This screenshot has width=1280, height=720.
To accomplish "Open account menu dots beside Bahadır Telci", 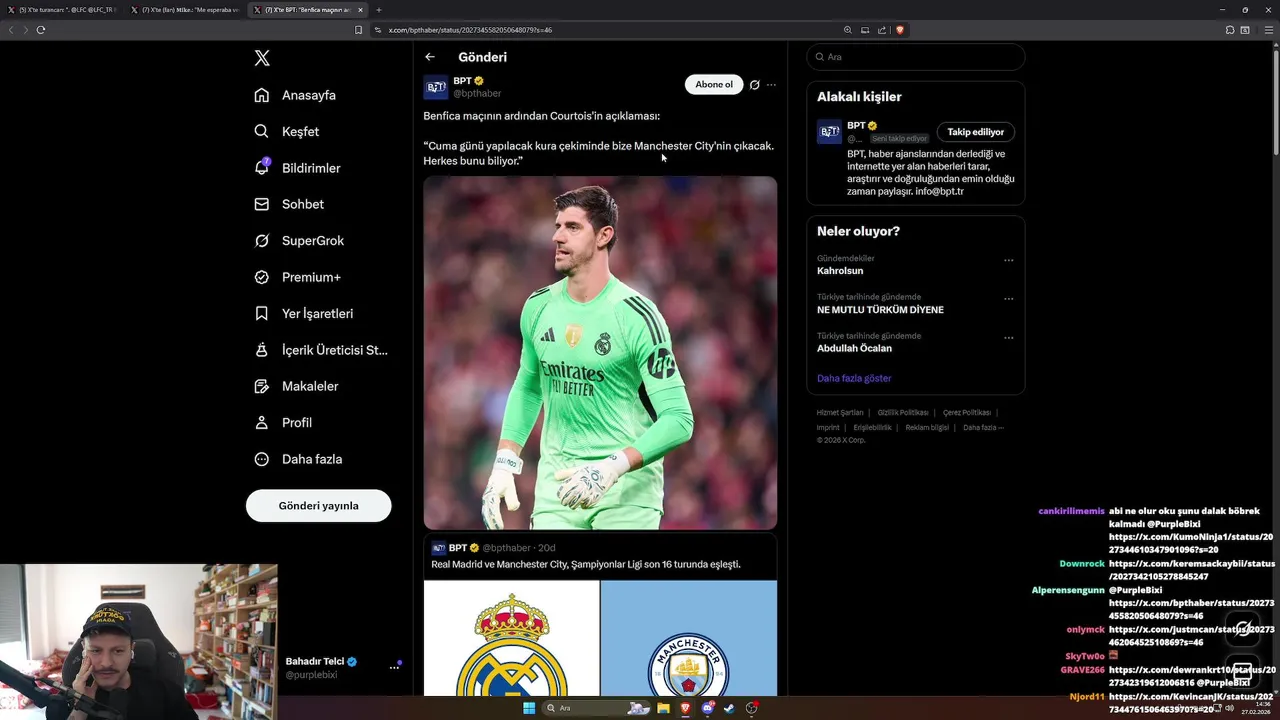I will pos(394,667).
